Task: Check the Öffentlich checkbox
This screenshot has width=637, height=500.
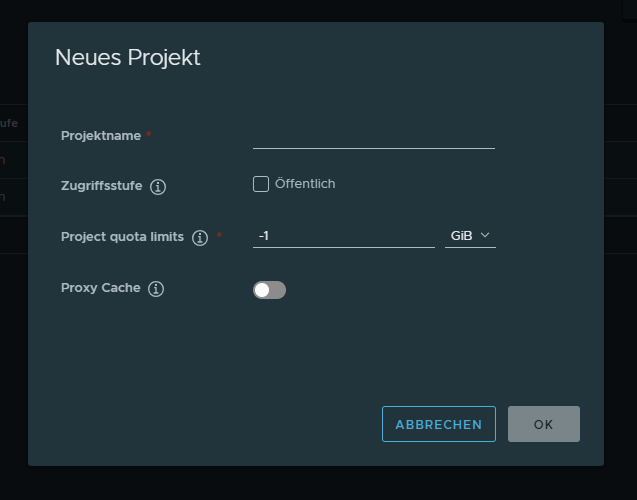Action: pos(261,184)
